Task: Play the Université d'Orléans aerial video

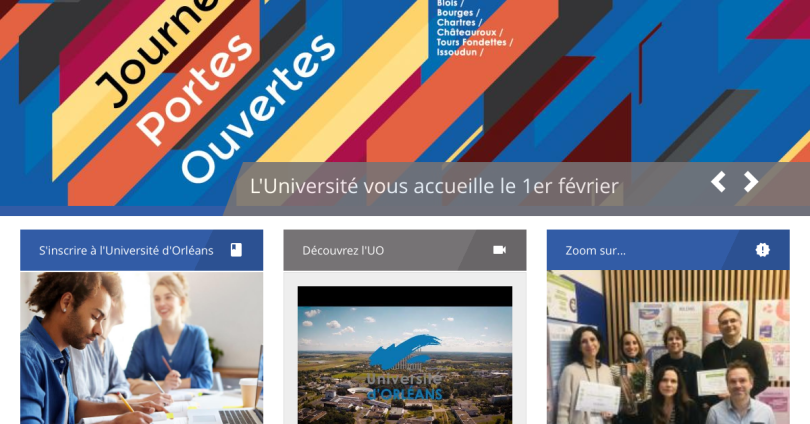Action: [405, 355]
